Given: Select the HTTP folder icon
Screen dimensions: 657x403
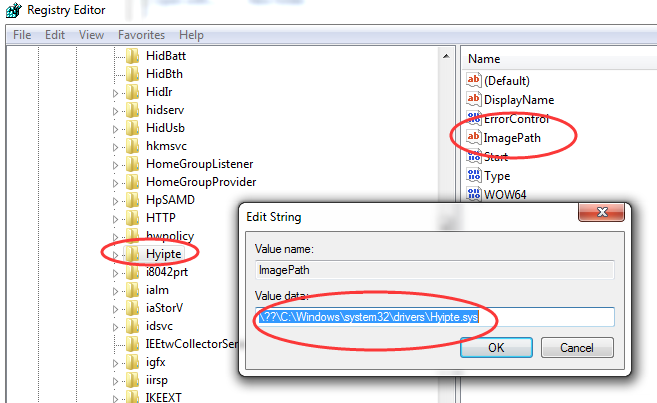Looking at the screenshot, I should click(x=132, y=218).
